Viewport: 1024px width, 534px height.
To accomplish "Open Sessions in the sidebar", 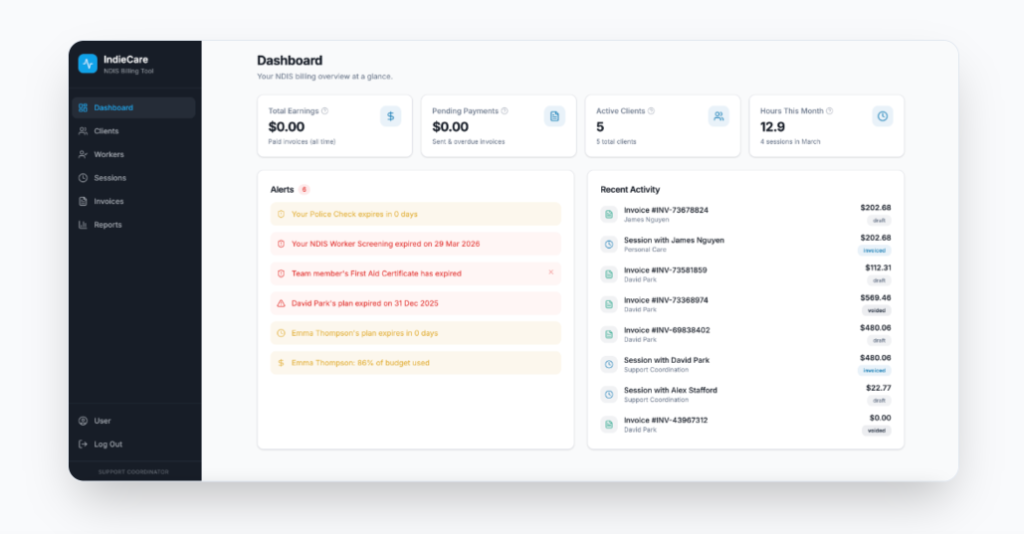I will [134, 178].
